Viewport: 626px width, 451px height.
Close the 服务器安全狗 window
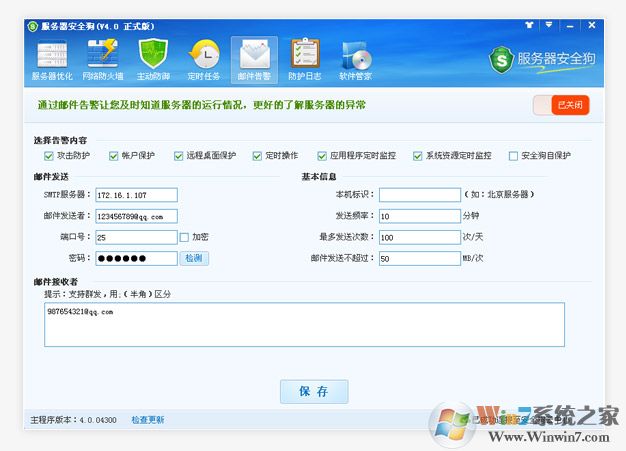pyautogui.click(x=592, y=25)
